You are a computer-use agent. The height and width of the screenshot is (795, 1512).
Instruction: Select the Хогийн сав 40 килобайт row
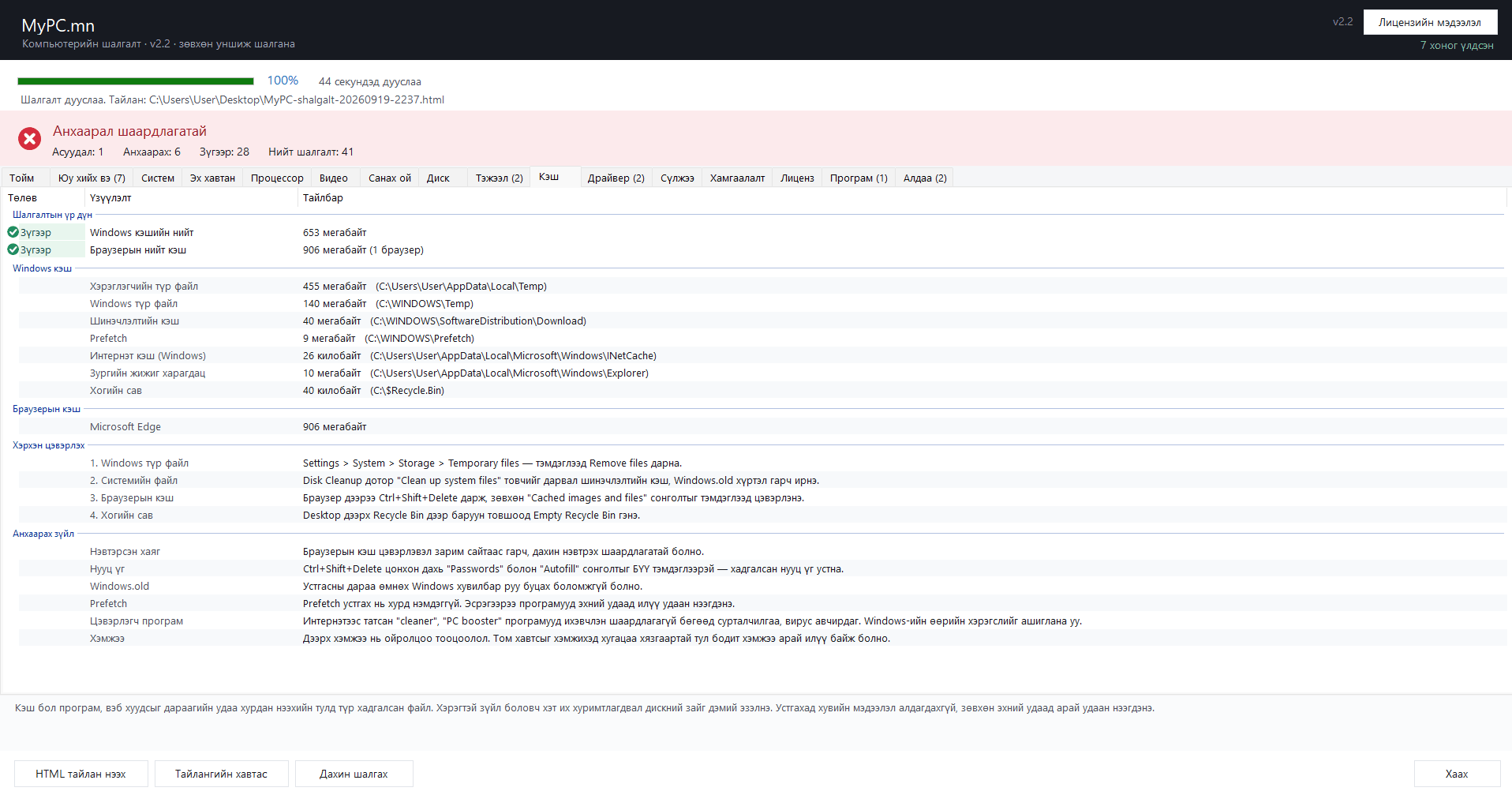(x=762, y=390)
